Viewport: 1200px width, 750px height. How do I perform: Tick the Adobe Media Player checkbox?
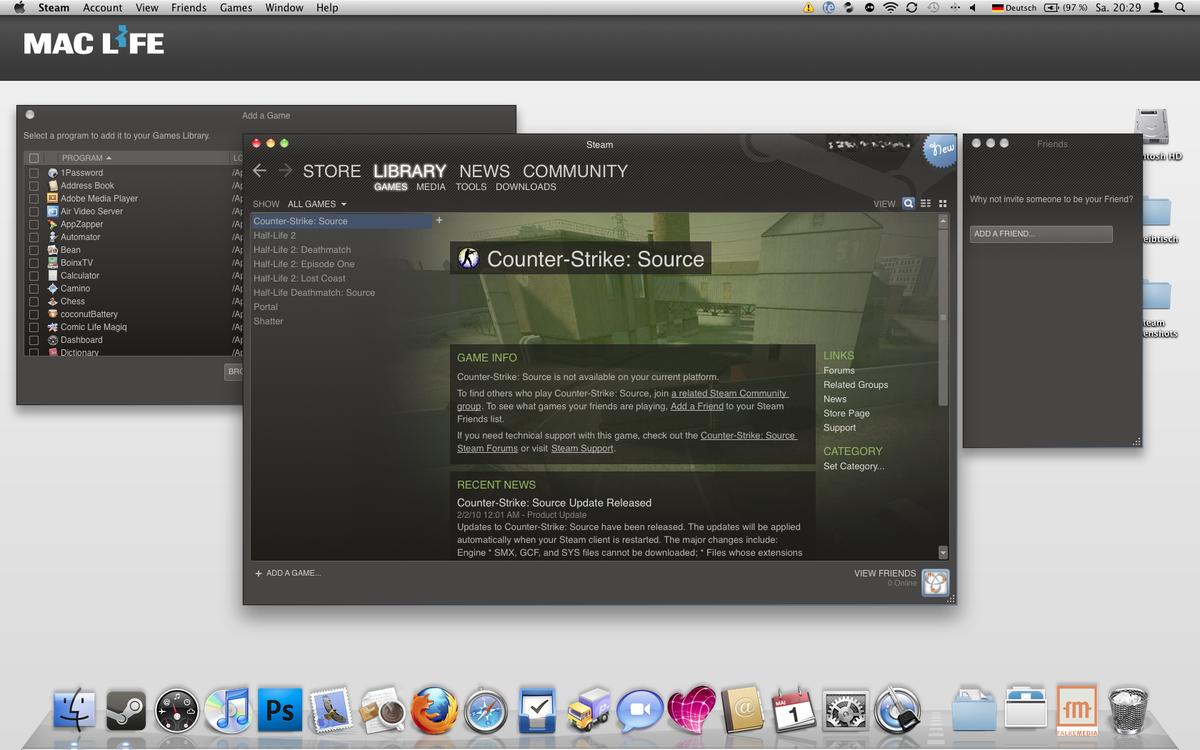click(34, 199)
